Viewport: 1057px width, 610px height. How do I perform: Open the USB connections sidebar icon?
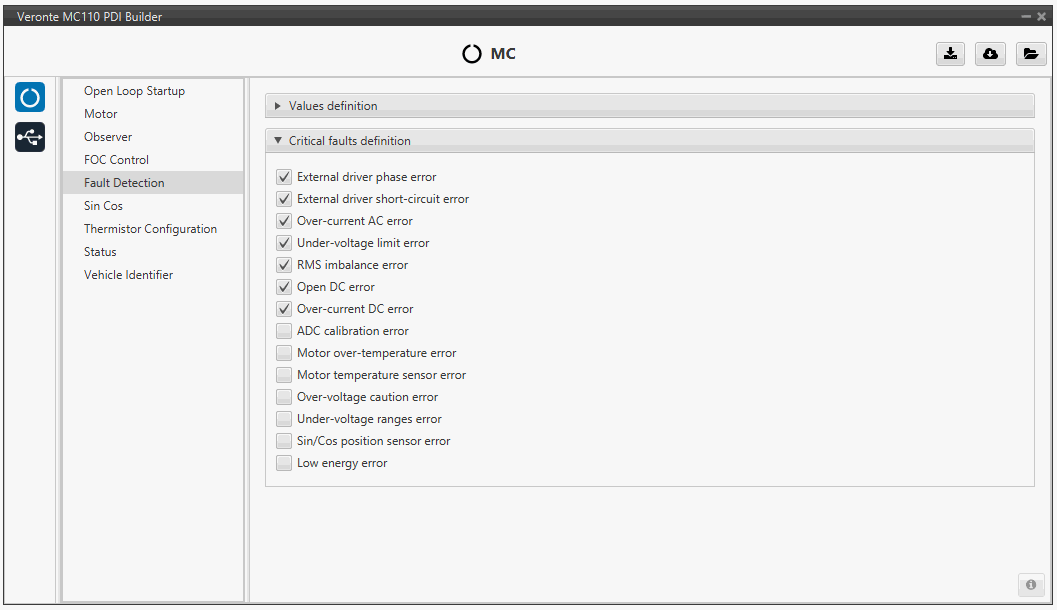pyautogui.click(x=30, y=137)
